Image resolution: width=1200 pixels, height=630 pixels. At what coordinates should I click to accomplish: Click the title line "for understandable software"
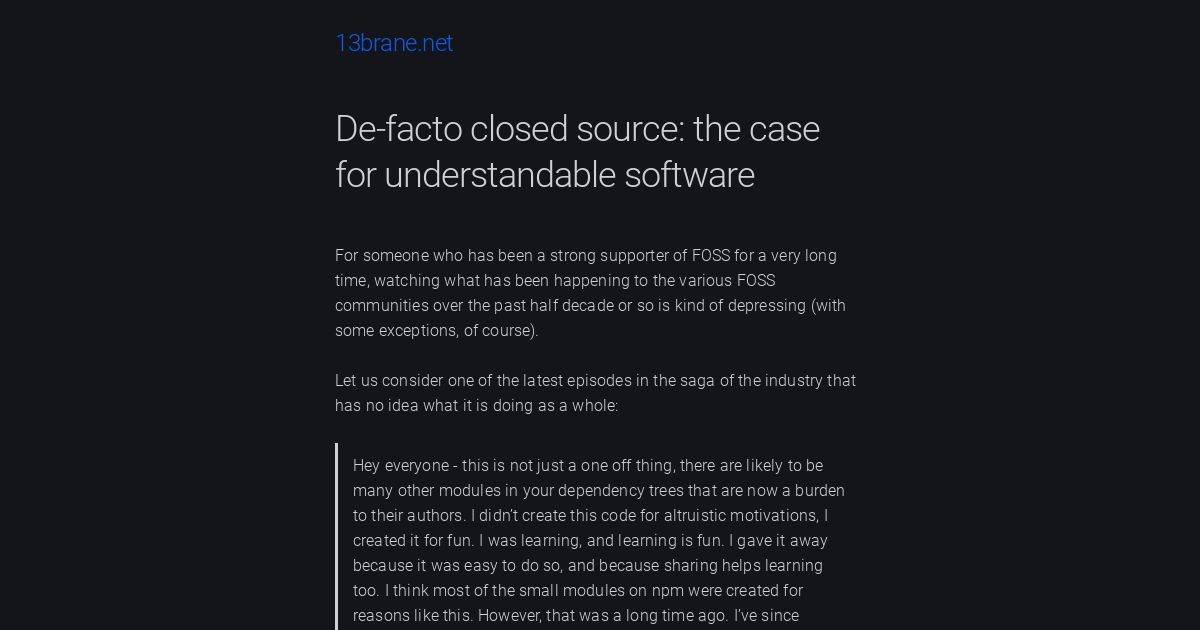545,175
